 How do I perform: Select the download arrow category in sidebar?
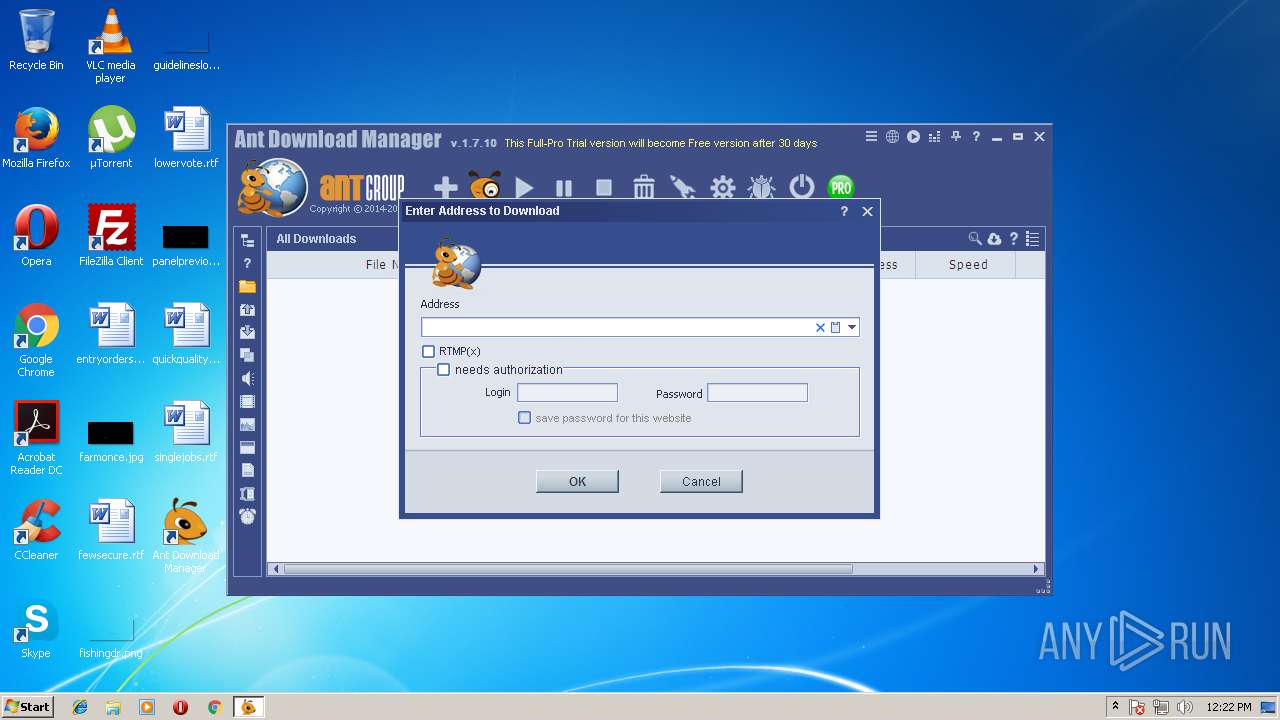click(x=247, y=332)
